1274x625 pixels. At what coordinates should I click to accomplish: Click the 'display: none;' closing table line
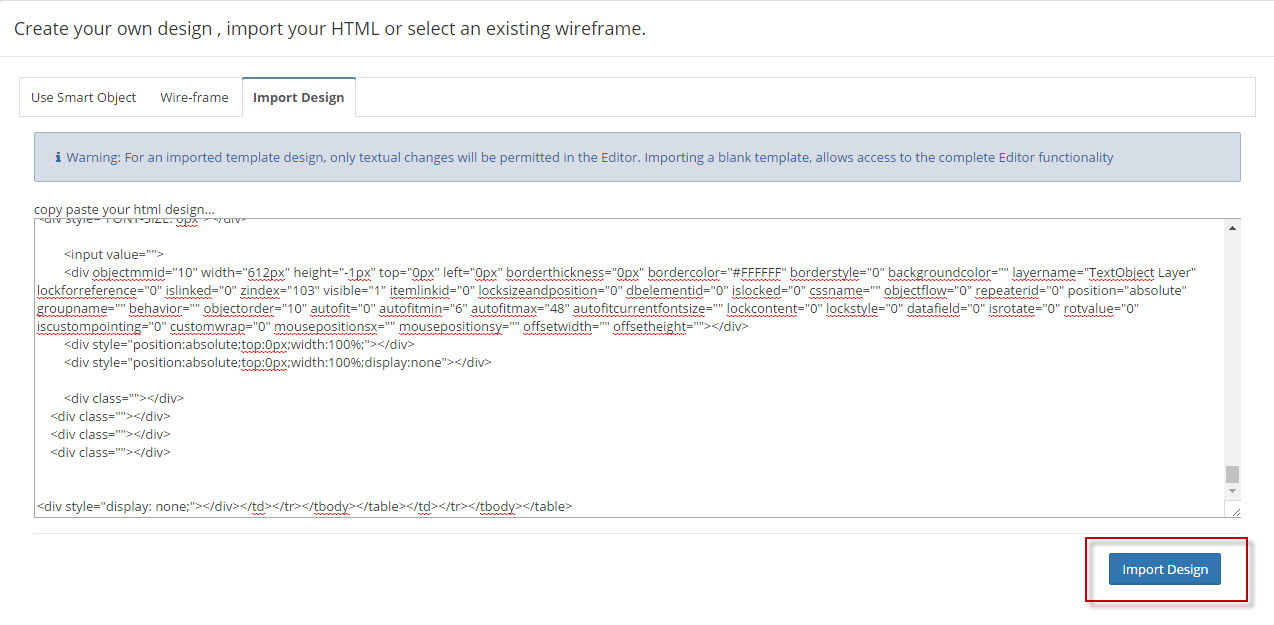tap(304, 506)
